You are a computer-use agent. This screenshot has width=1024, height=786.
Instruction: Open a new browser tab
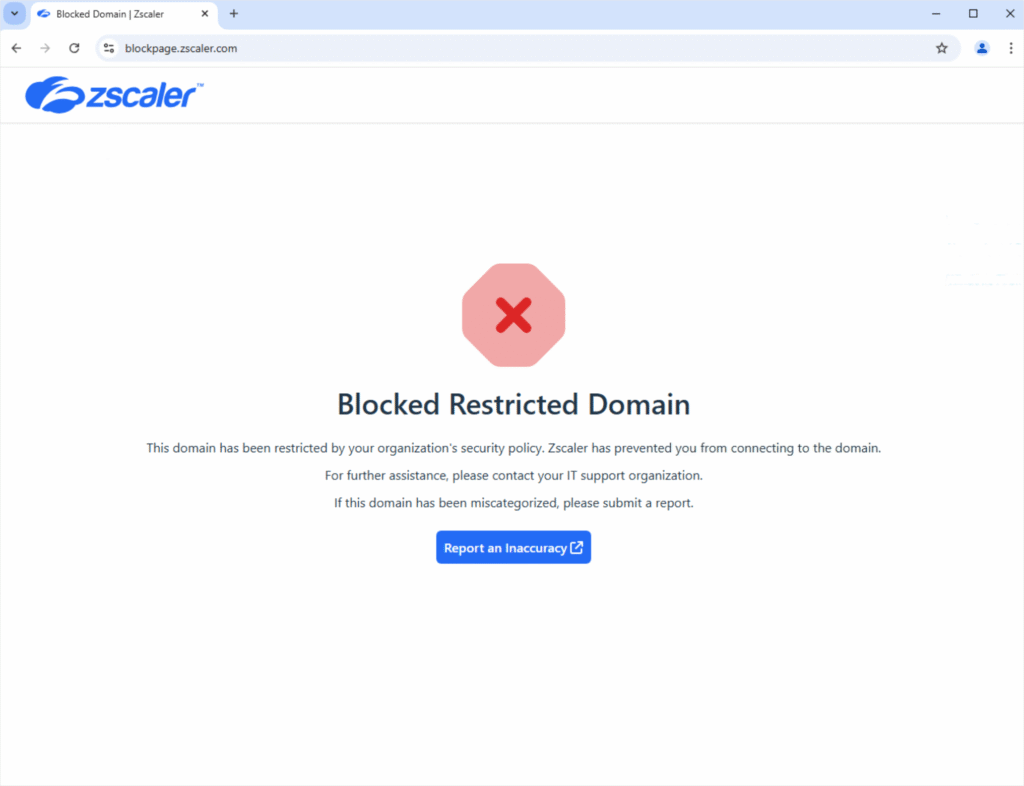tap(233, 13)
